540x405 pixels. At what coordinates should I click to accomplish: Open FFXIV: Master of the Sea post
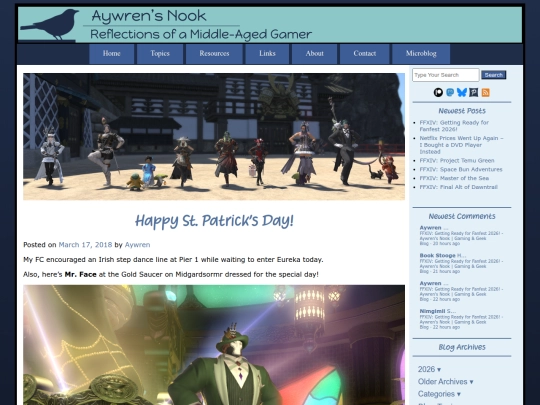[x=454, y=178]
